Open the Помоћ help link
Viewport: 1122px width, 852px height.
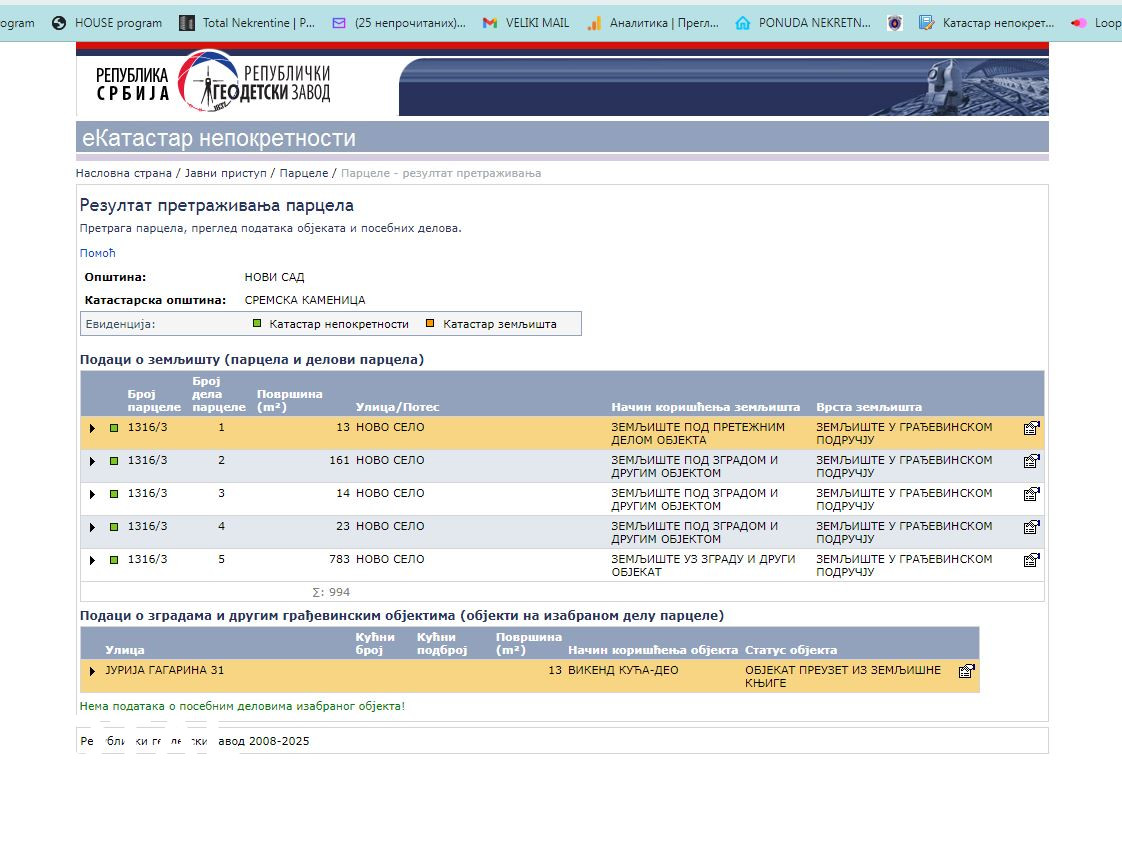(x=97, y=253)
